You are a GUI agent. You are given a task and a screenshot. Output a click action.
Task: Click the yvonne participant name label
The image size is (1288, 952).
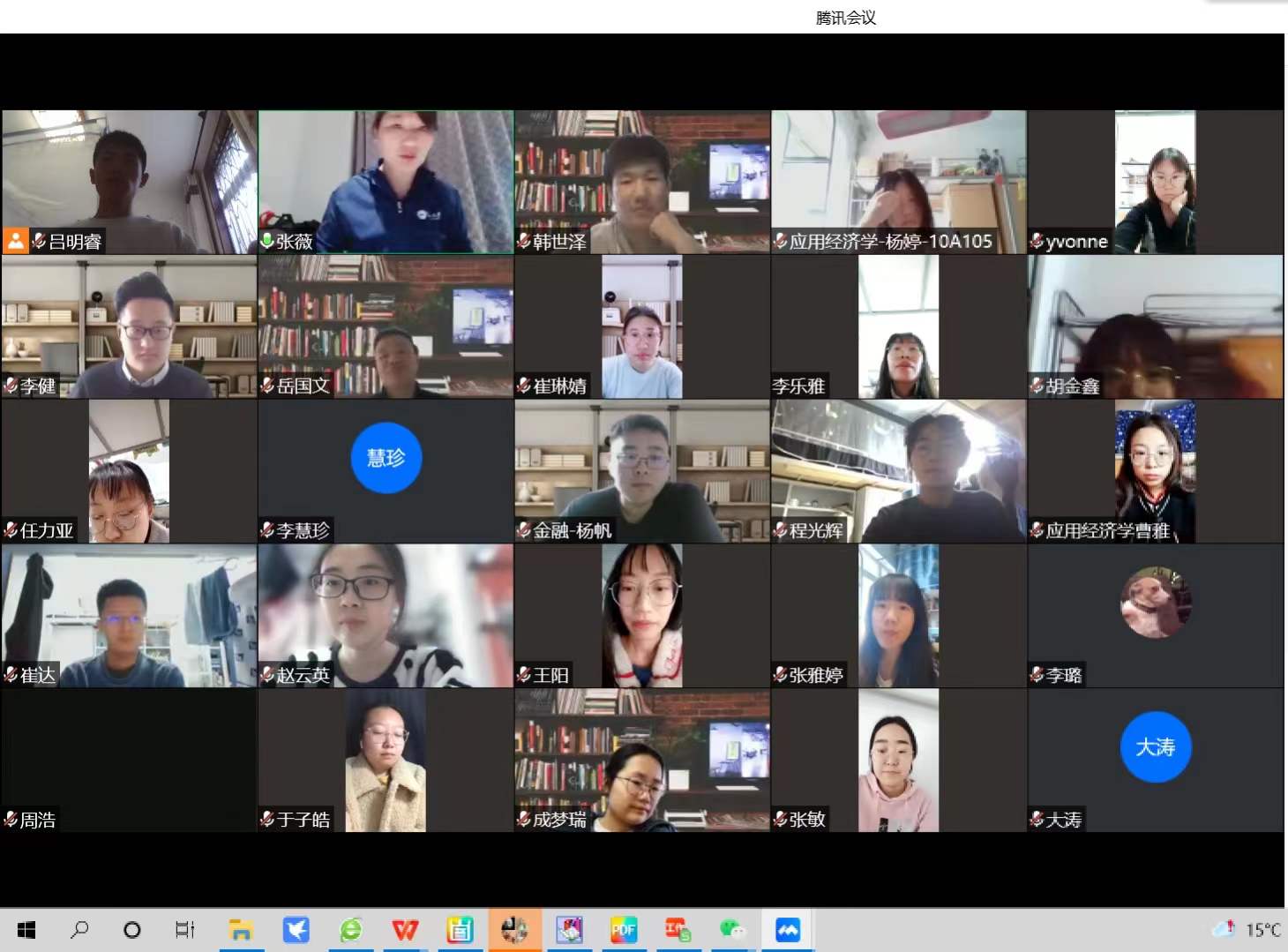(1075, 242)
